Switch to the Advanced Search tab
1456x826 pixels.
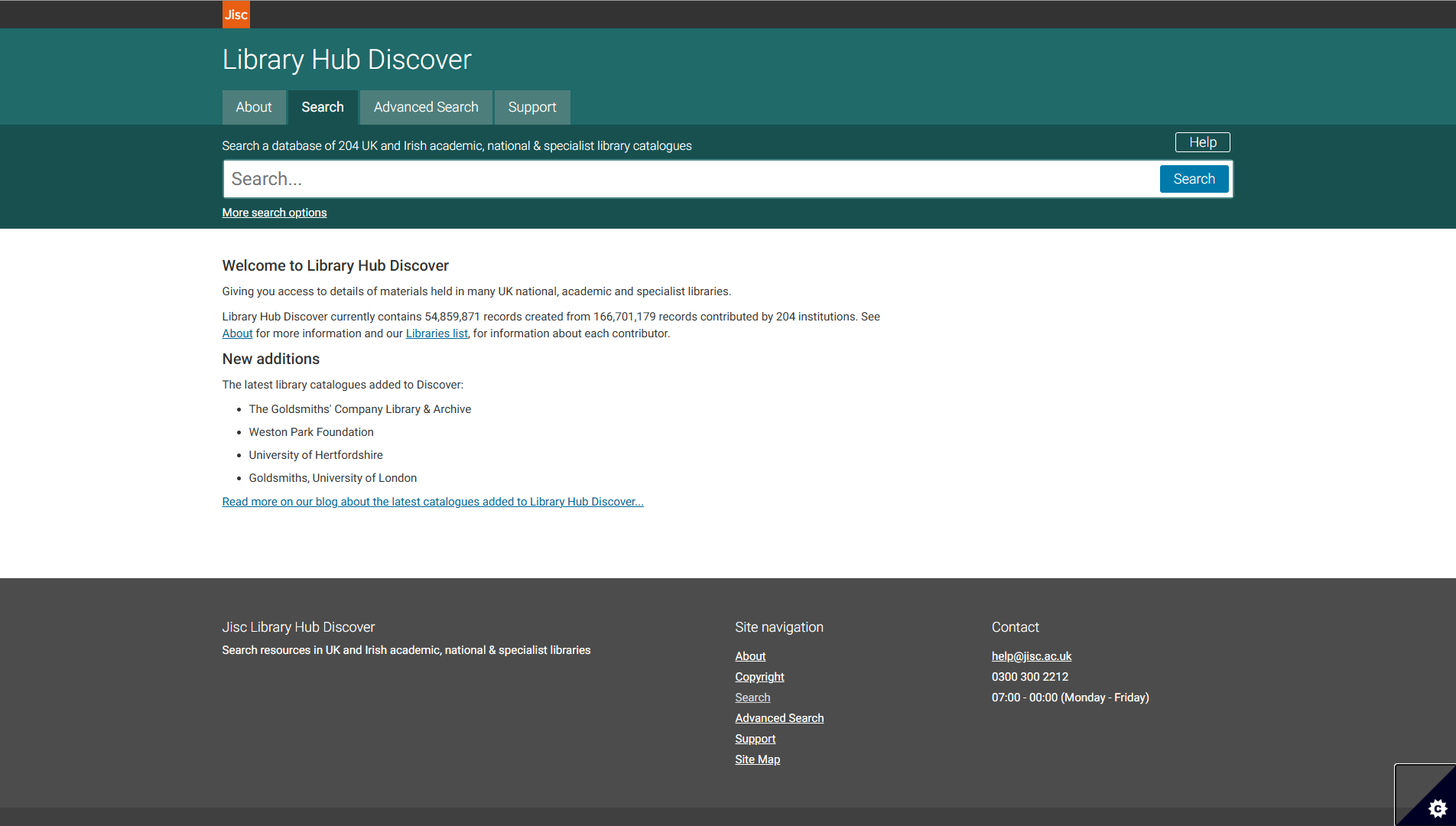click(x=426, y=107)
